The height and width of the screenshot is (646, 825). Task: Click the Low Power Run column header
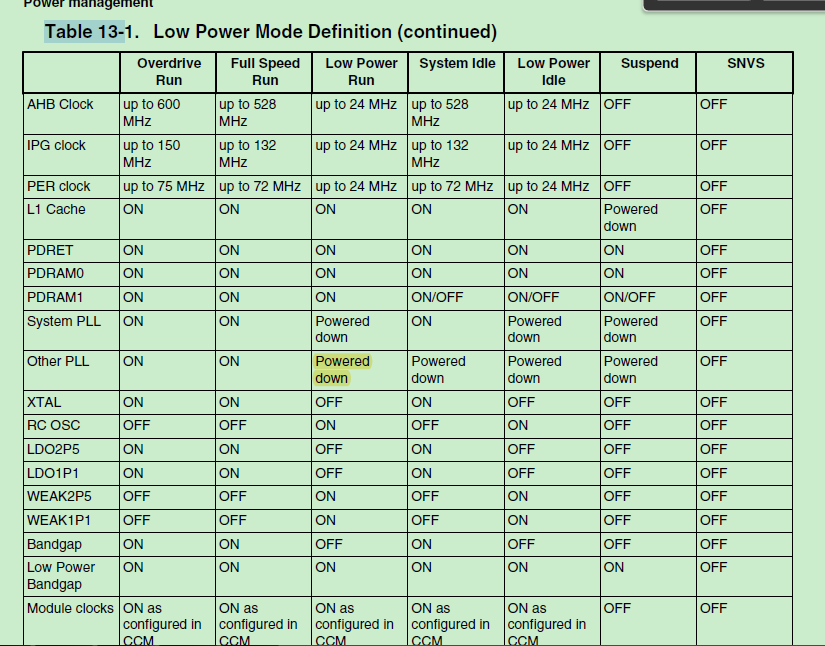pos(360,72)
